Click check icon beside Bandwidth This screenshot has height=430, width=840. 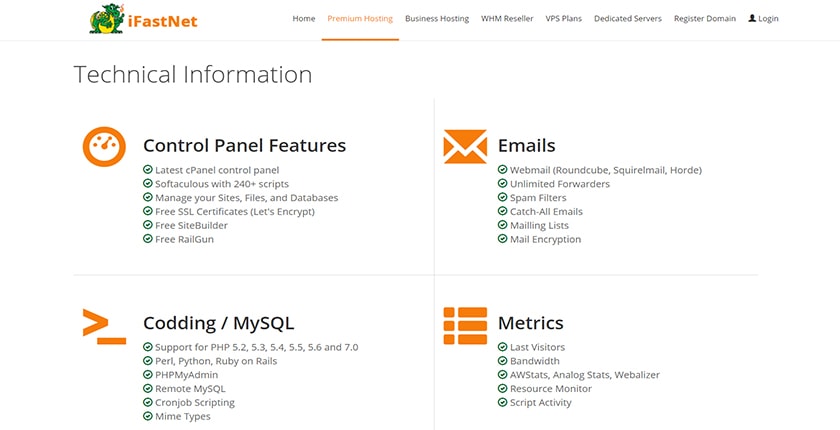point(502,361)
